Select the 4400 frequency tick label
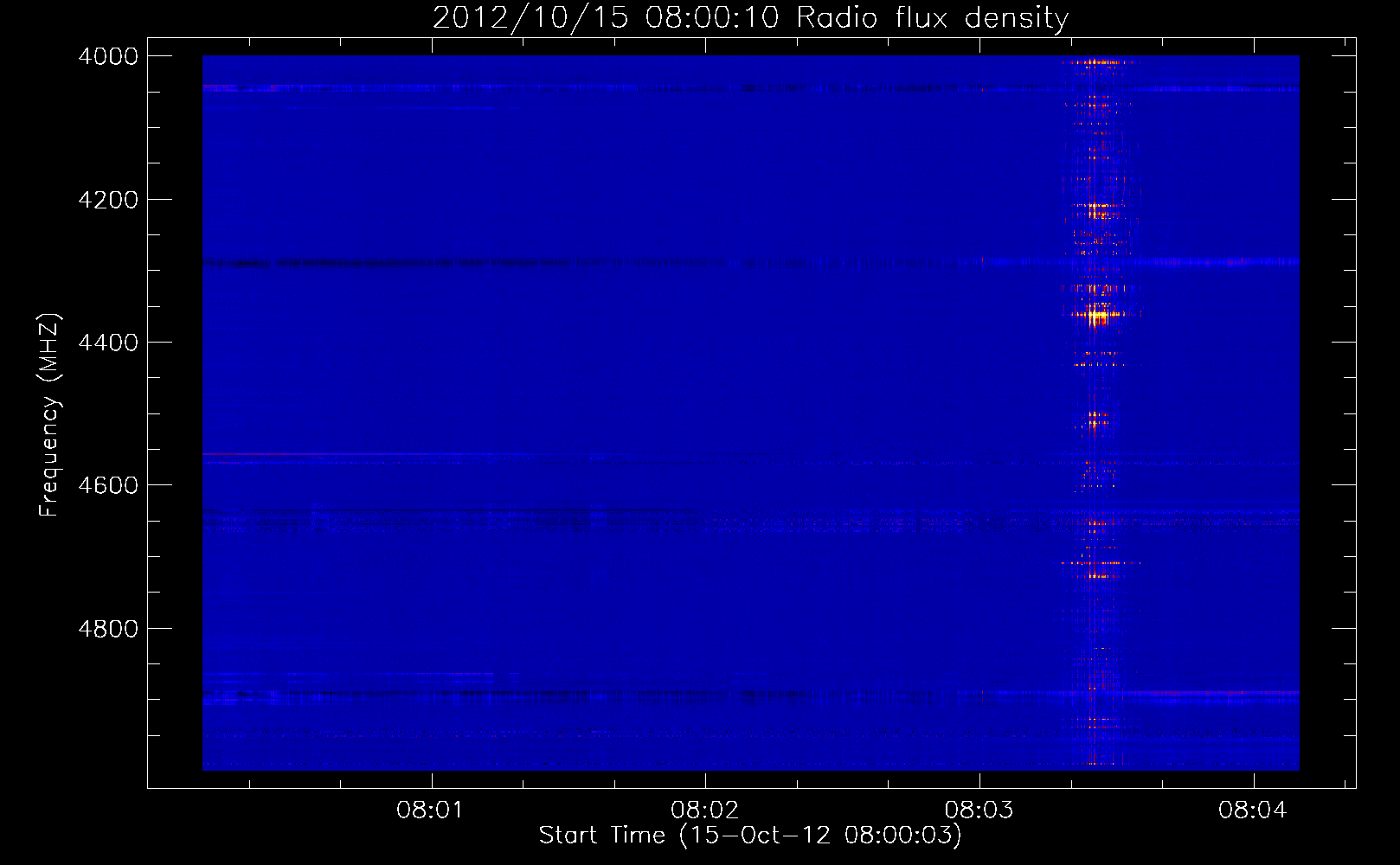This screenshot has width=1400, height=865. coord(108,343)
